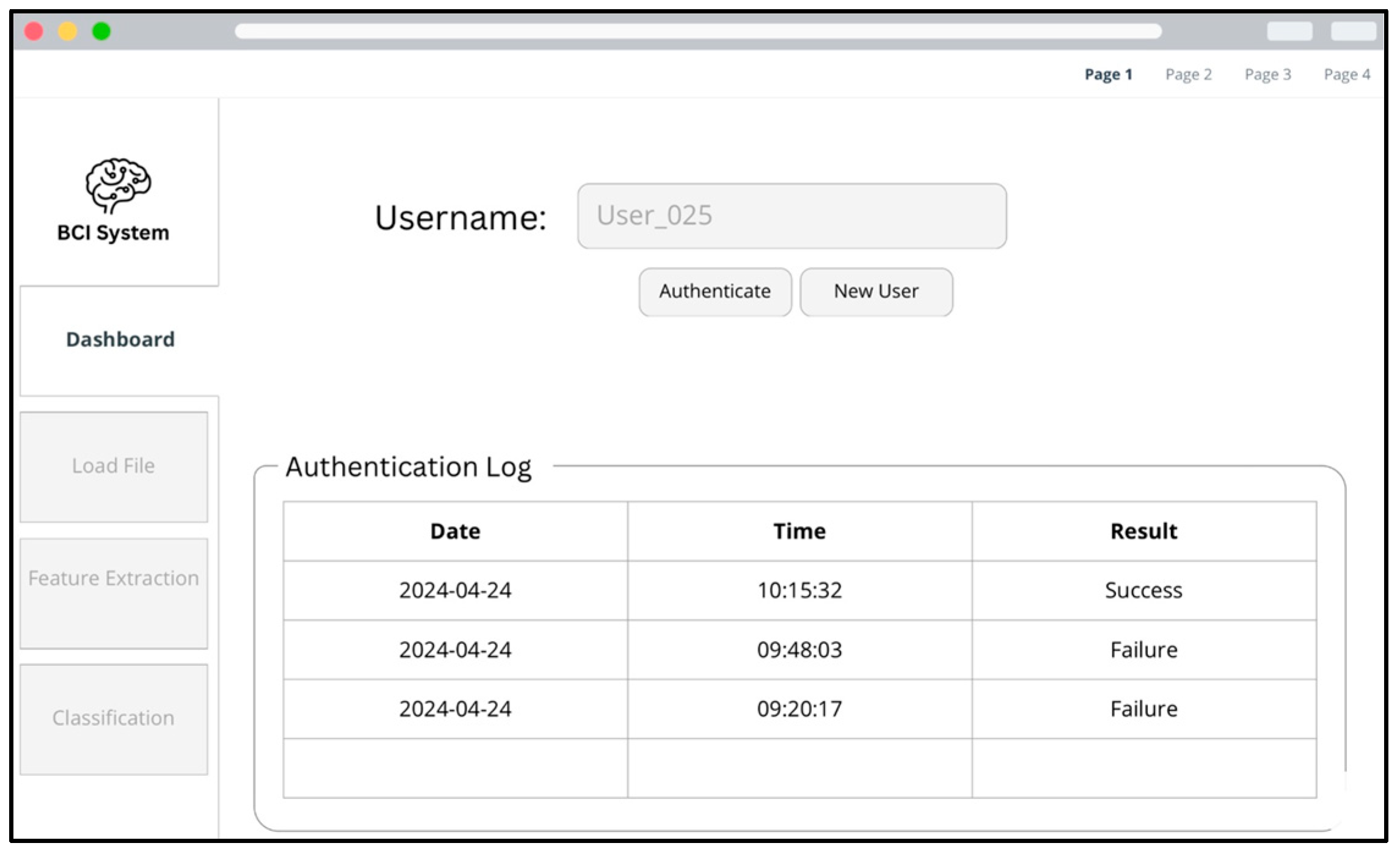Click the browser address bar
This screenshot has height=854, width=1400.
[x=698, y=31]
